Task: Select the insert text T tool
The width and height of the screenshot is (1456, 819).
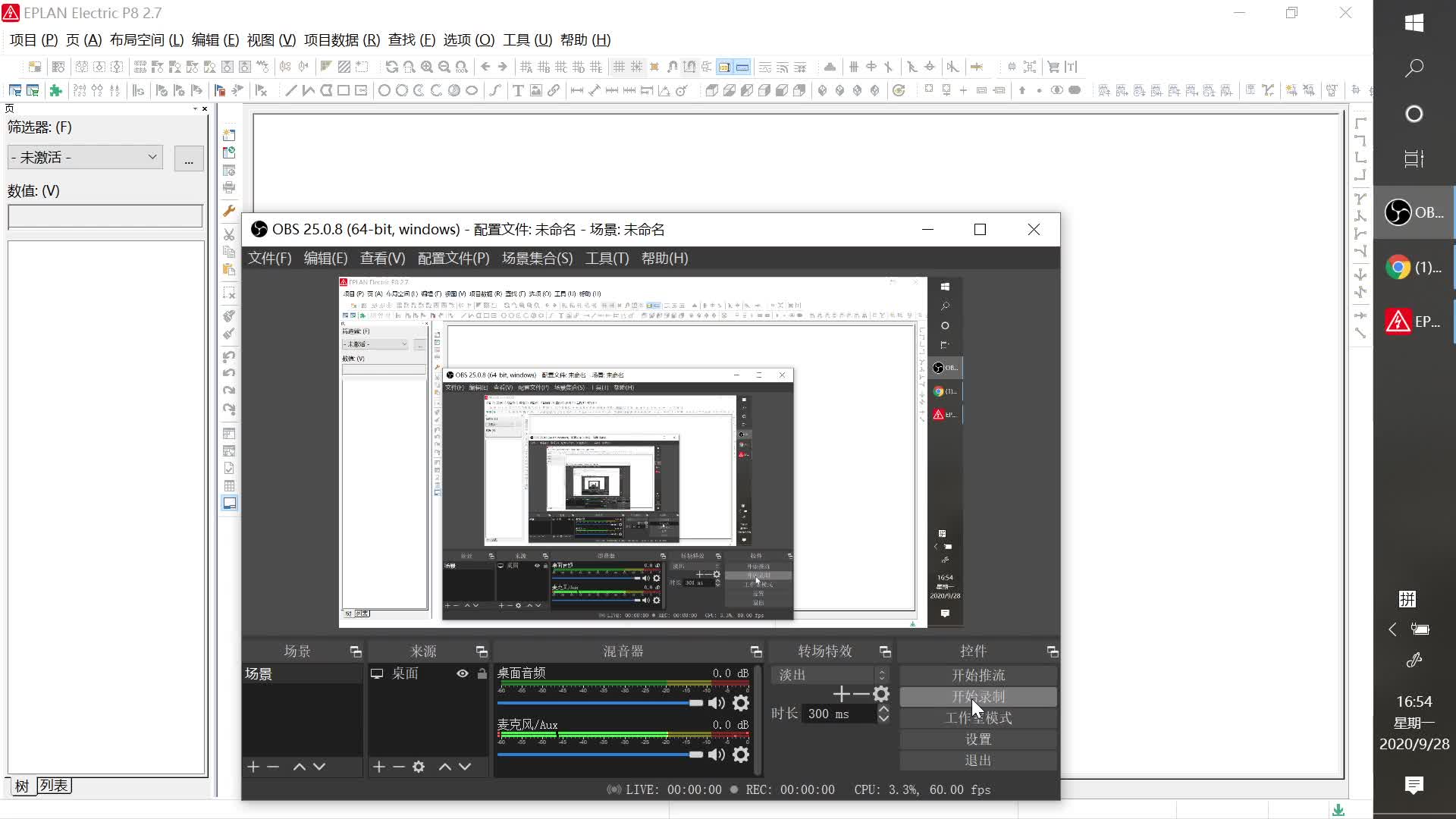Action: (x=518, y=90)
